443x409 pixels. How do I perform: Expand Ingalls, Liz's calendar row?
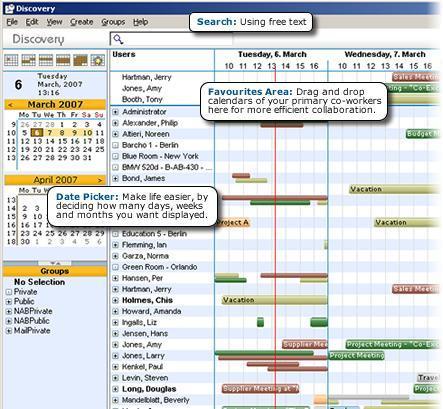pyautogui.click(x=115, y=323)
